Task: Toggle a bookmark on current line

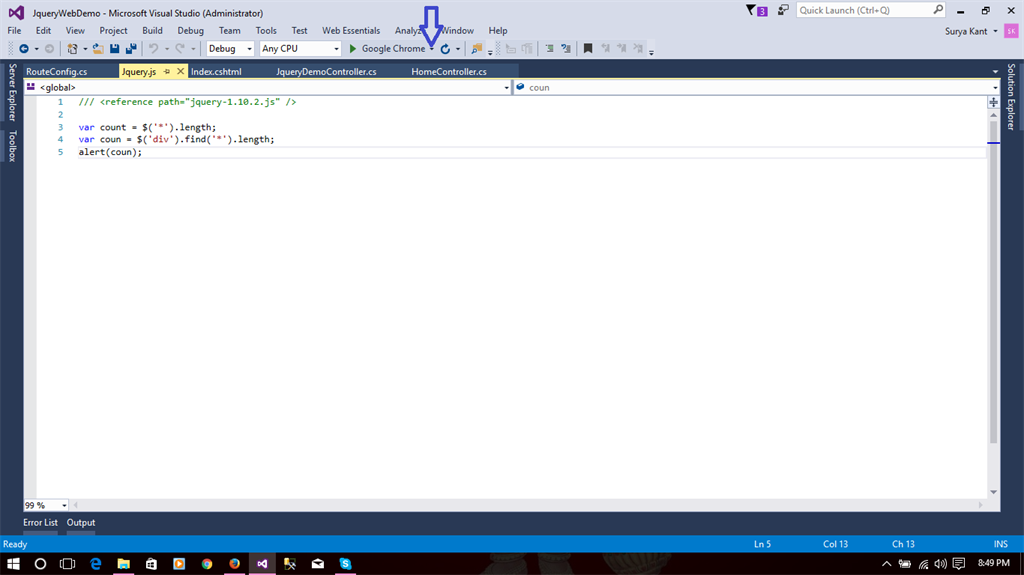Action: tap(588, 48)
